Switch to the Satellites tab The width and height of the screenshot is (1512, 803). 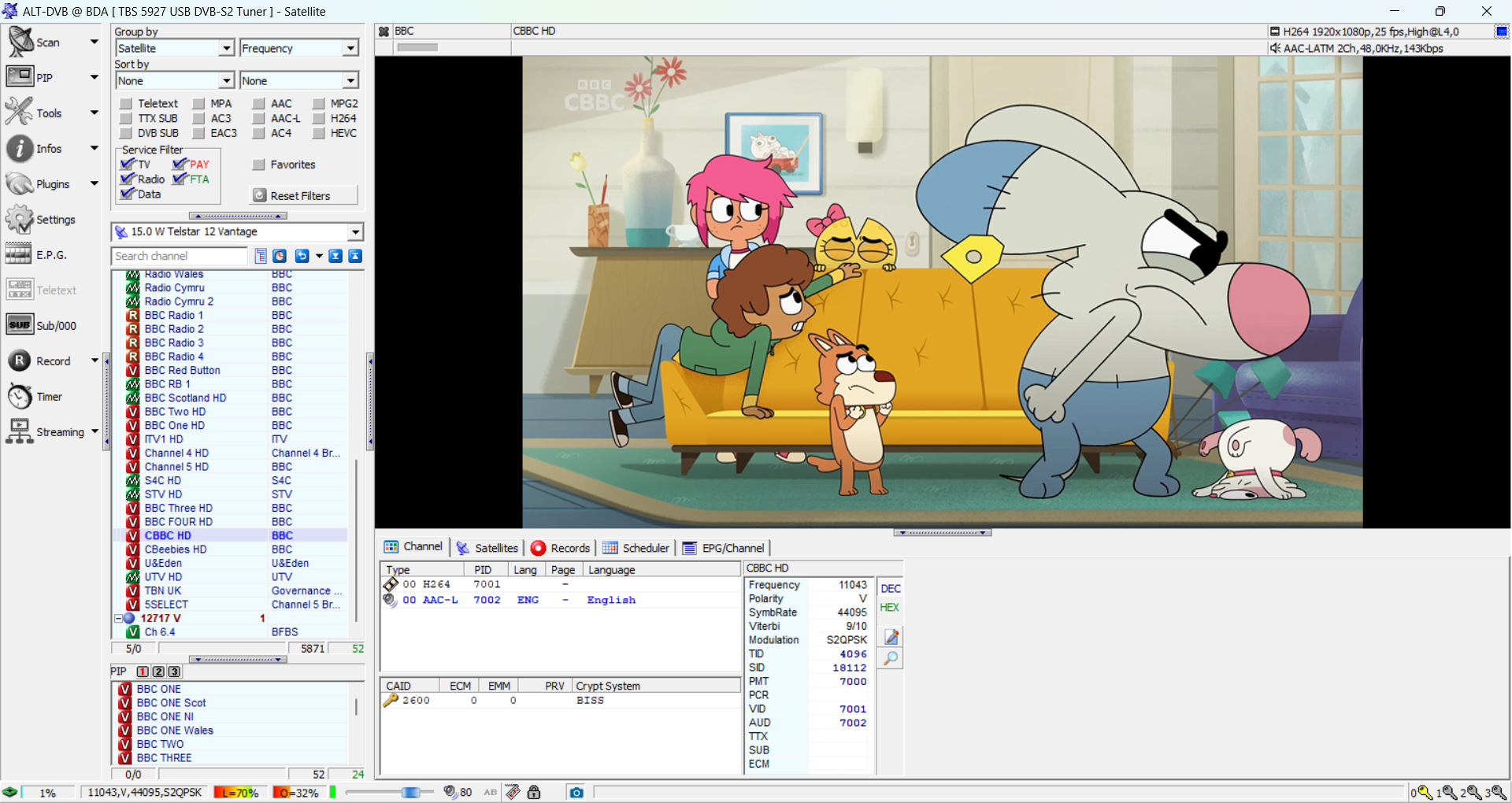487,548
